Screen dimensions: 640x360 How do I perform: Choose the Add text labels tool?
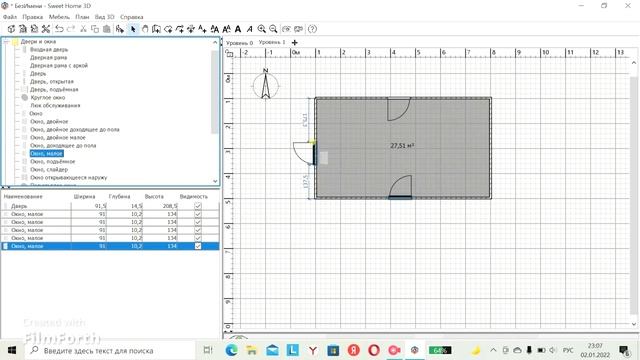pos(202,29)
